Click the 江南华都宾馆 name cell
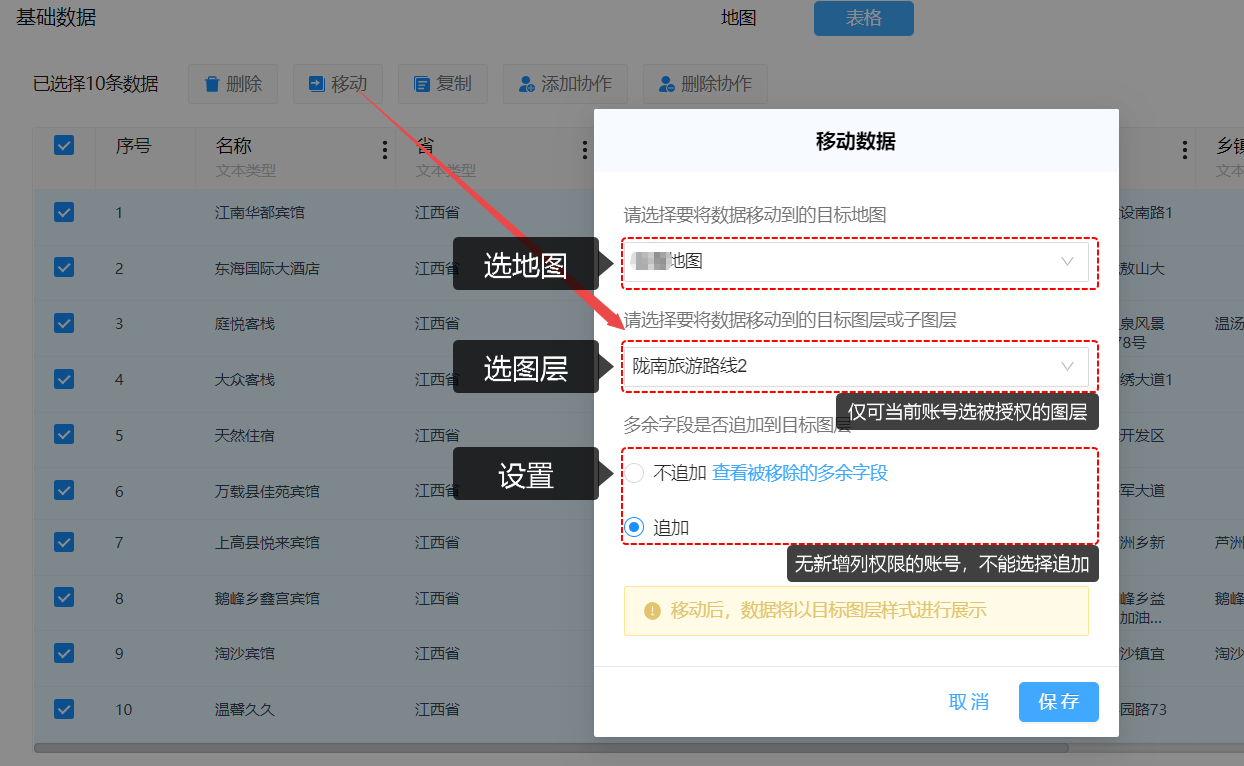 pyautogui.click(x=260, y=212)
